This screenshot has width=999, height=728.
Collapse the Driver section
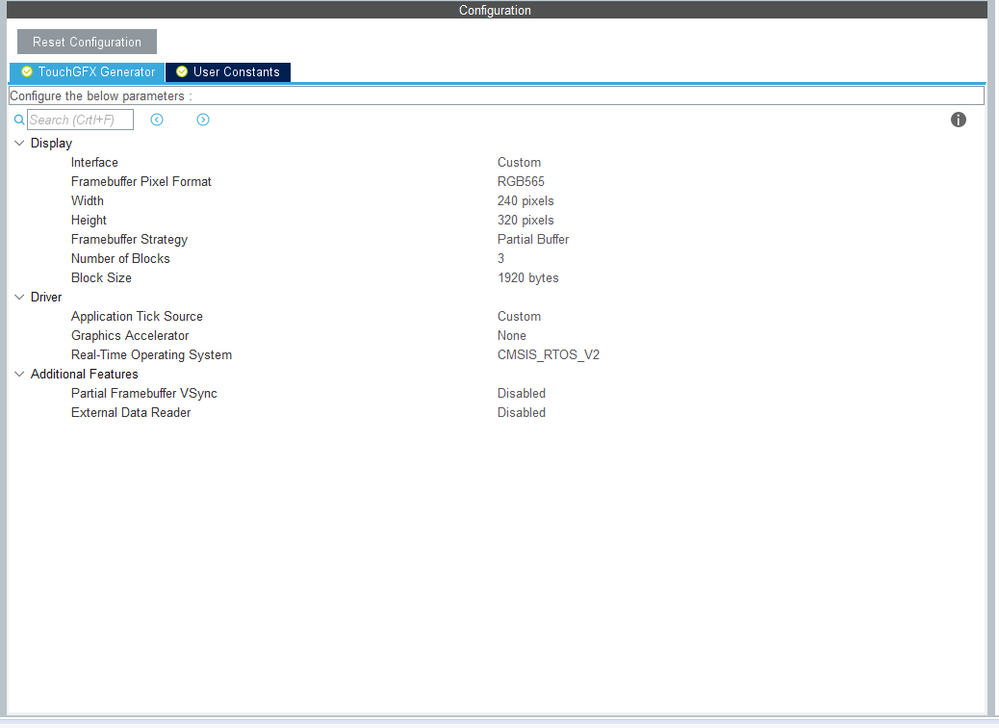19,297
